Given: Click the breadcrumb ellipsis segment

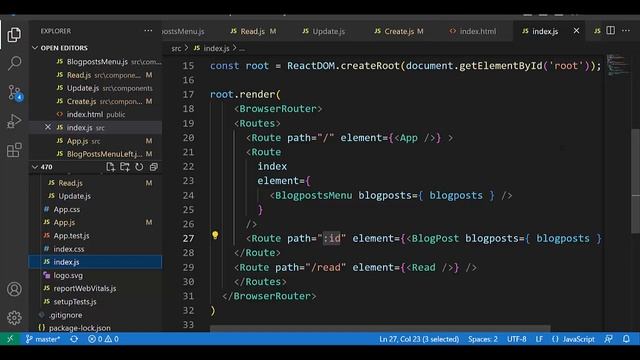Looking at the screenshot, I should (x=242, y=48).
